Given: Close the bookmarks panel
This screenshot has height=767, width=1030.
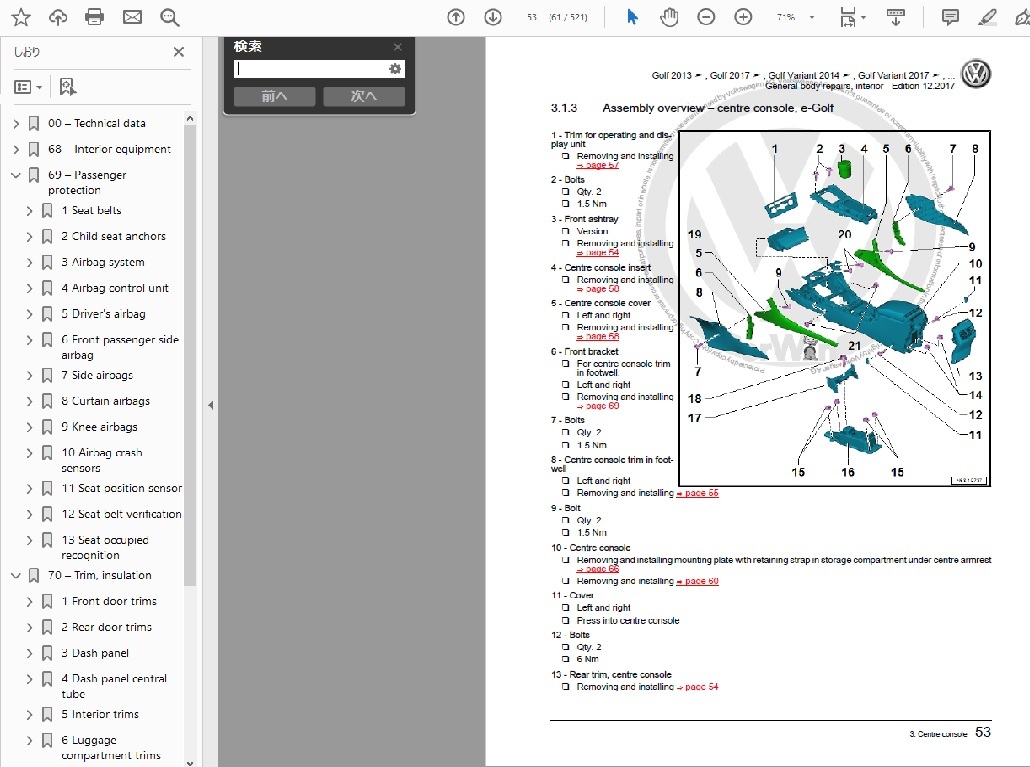Looking at the screenshot, I should (x=179, y=52).
